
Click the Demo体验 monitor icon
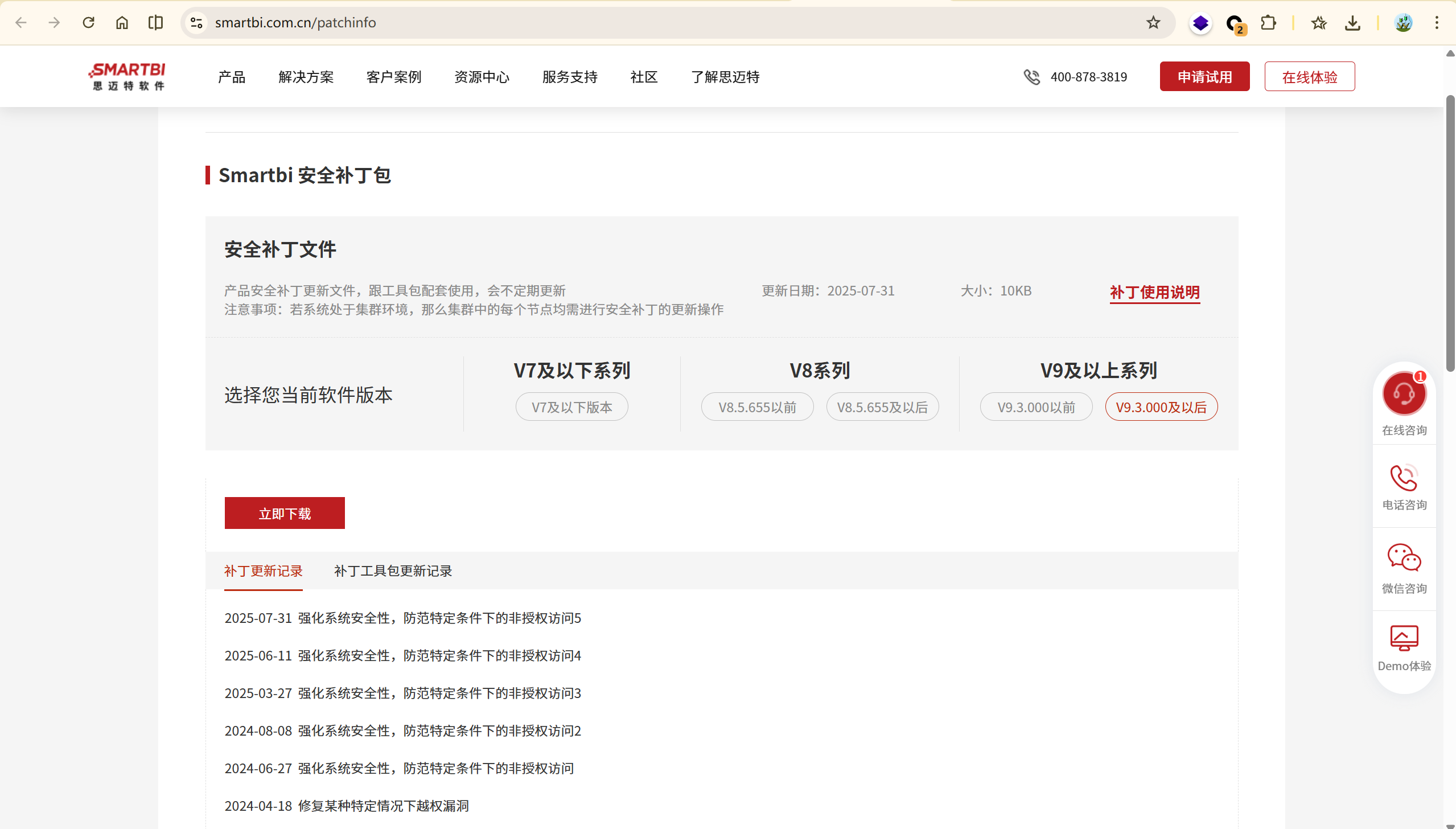coord(1404,638)
